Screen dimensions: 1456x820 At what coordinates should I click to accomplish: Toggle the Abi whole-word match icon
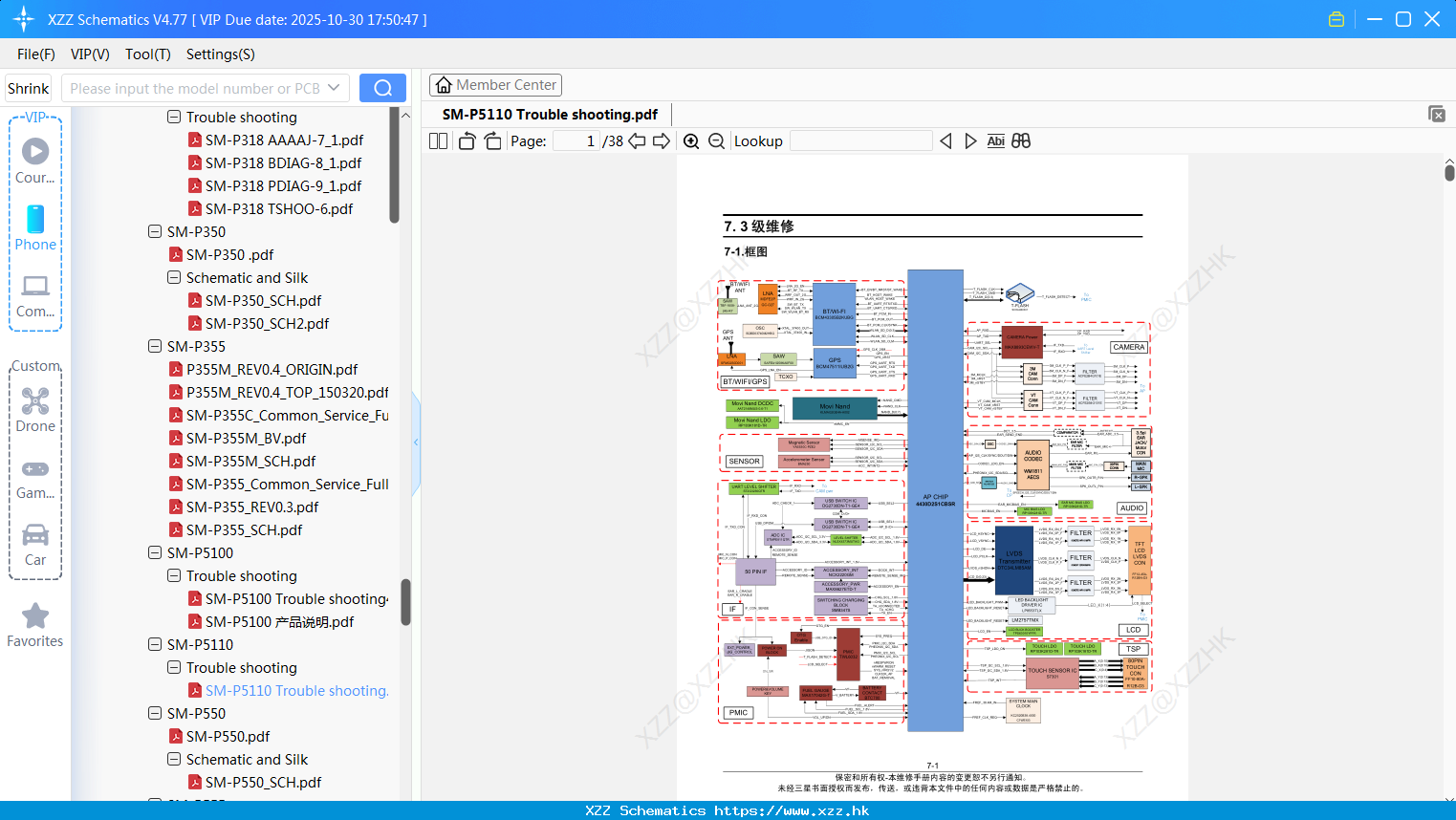tap(995, 141)
